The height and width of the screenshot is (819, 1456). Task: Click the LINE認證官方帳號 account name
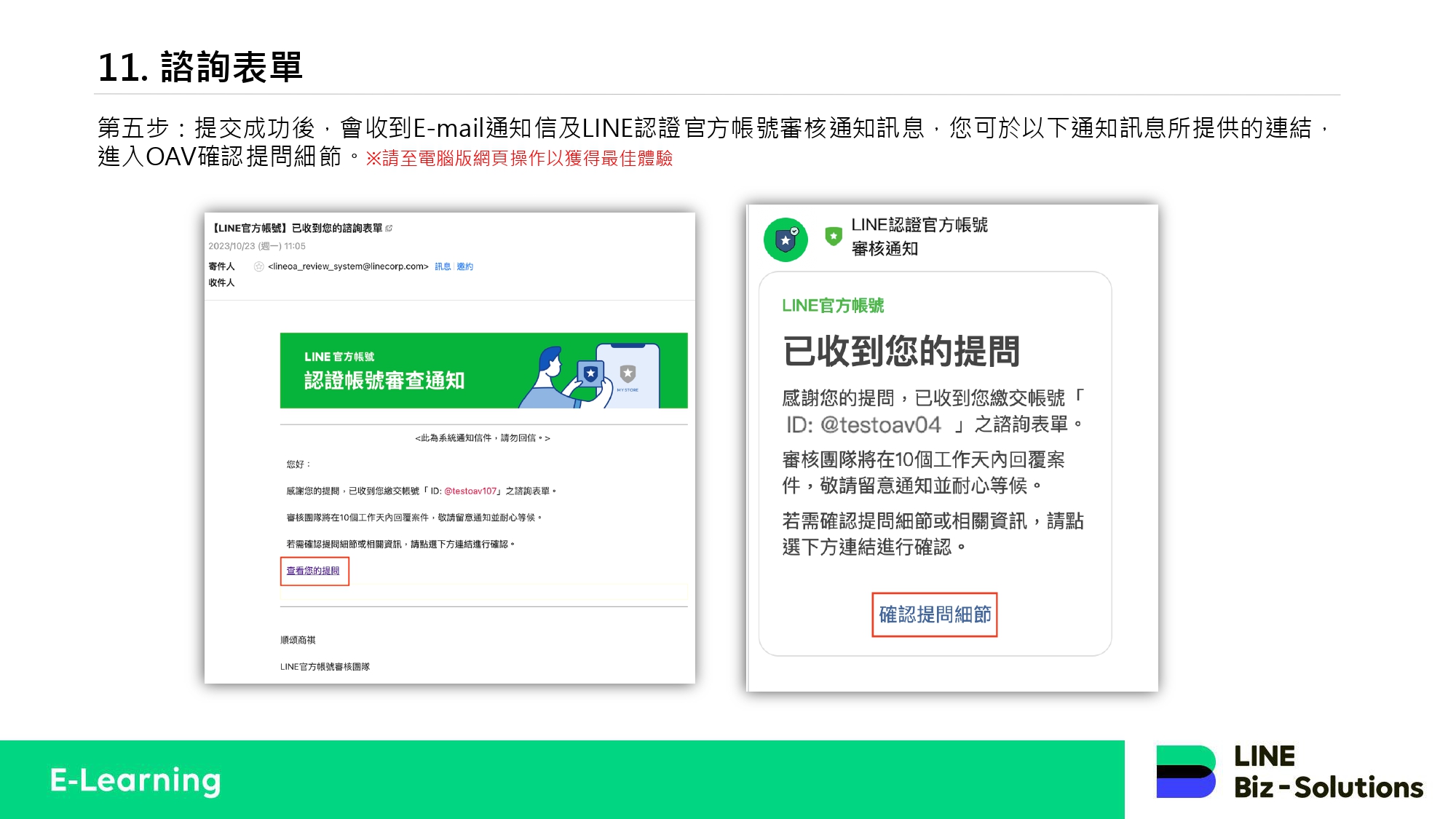click(919, 225)
